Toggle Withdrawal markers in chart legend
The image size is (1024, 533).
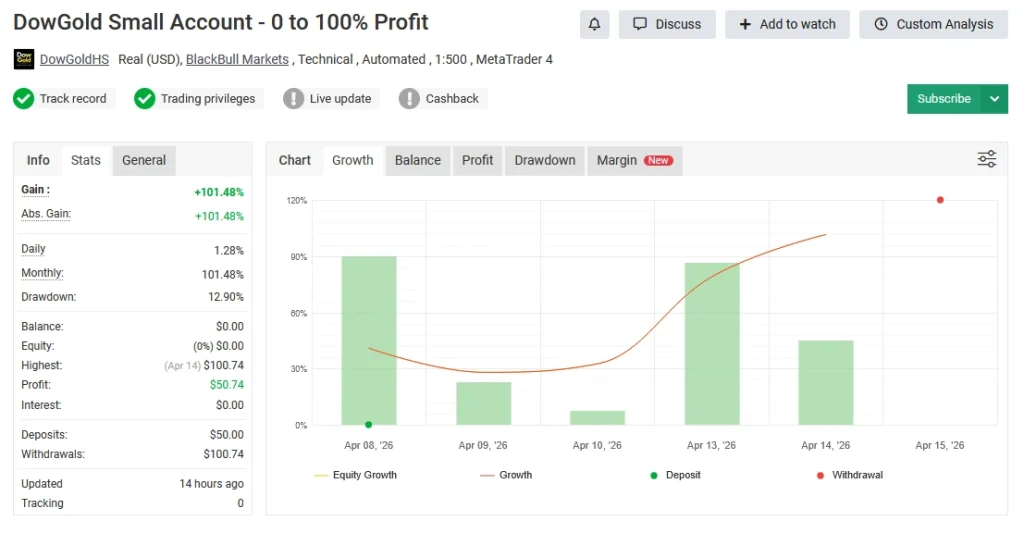[850, 475]
